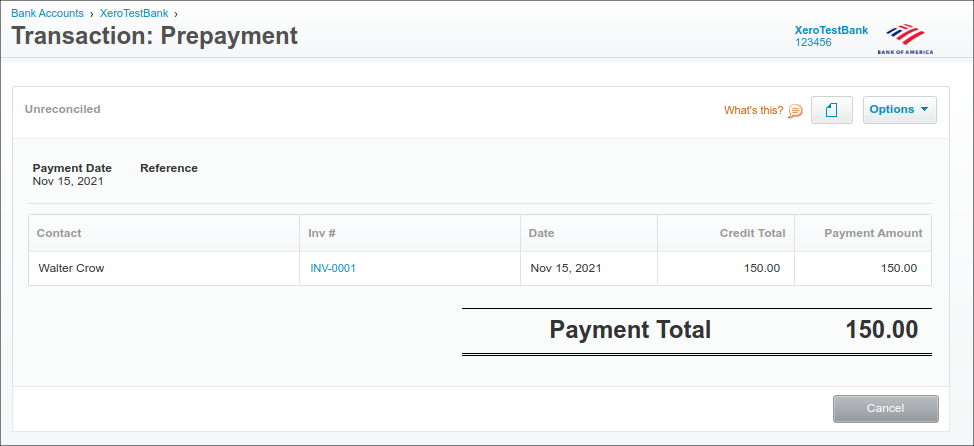Open invoice INV-0001
The width and height of the screenshot is (974, 446).
[333, 268]
